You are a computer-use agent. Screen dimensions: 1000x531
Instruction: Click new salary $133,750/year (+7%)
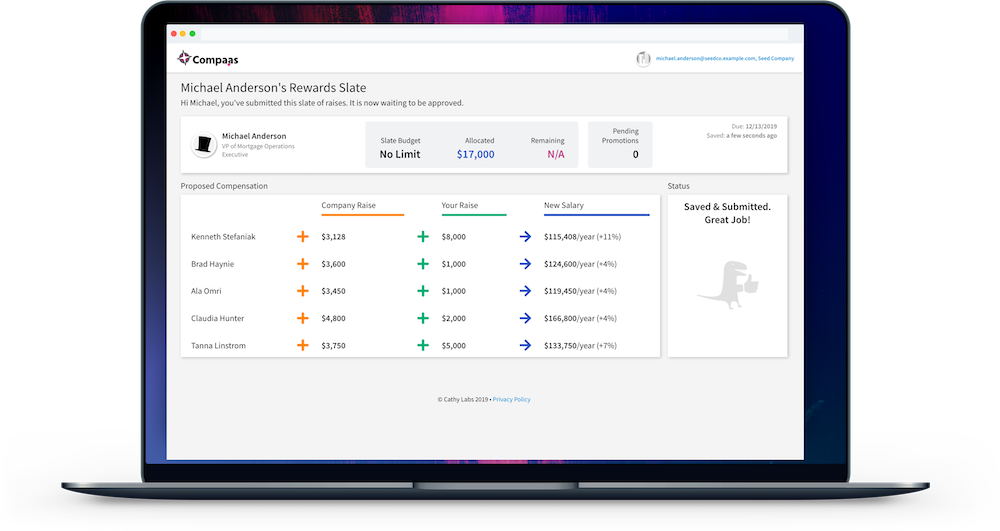[580, 346]
